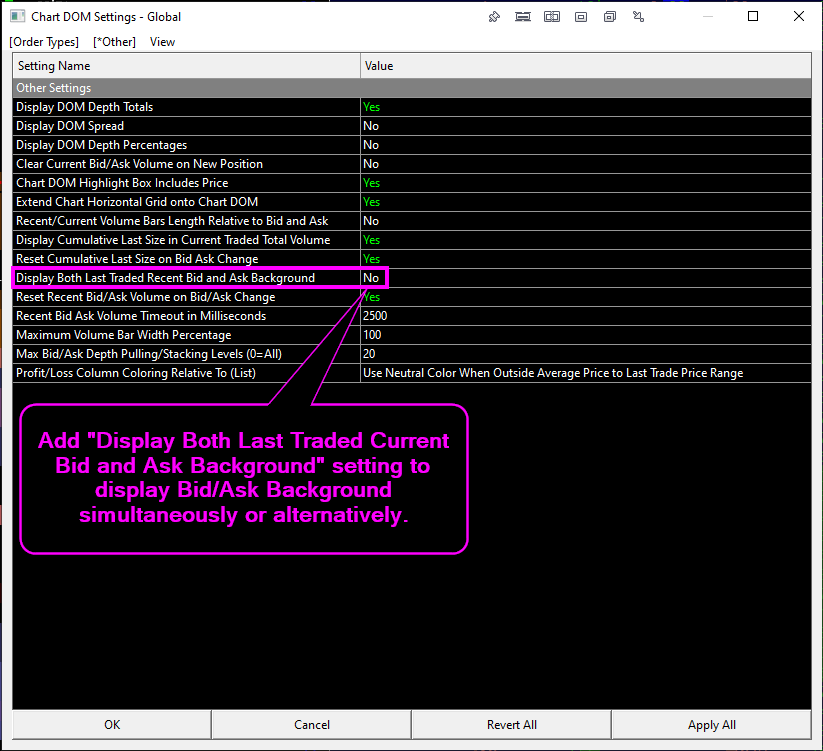Click the cascading windows icon
Screen dimensions: 823x751
(x=609, y=17)
